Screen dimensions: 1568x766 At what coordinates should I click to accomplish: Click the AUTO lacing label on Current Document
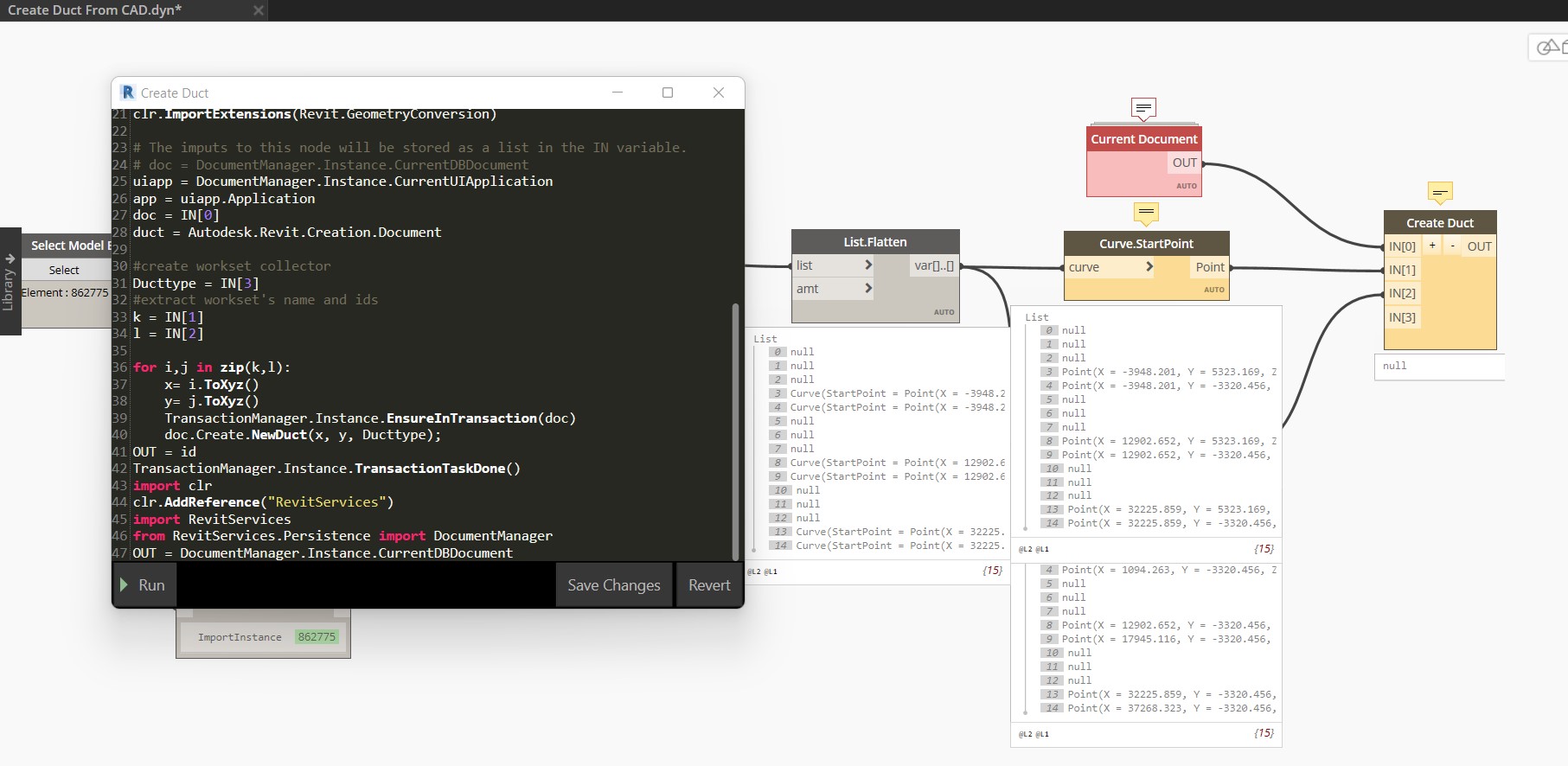click(x=1186, y=186)
